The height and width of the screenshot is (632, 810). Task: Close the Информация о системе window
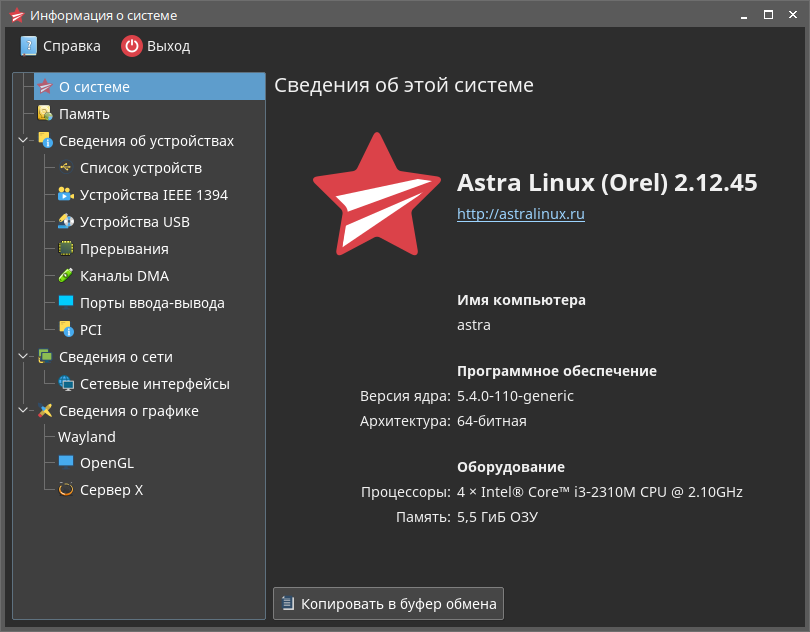point(793,15)
